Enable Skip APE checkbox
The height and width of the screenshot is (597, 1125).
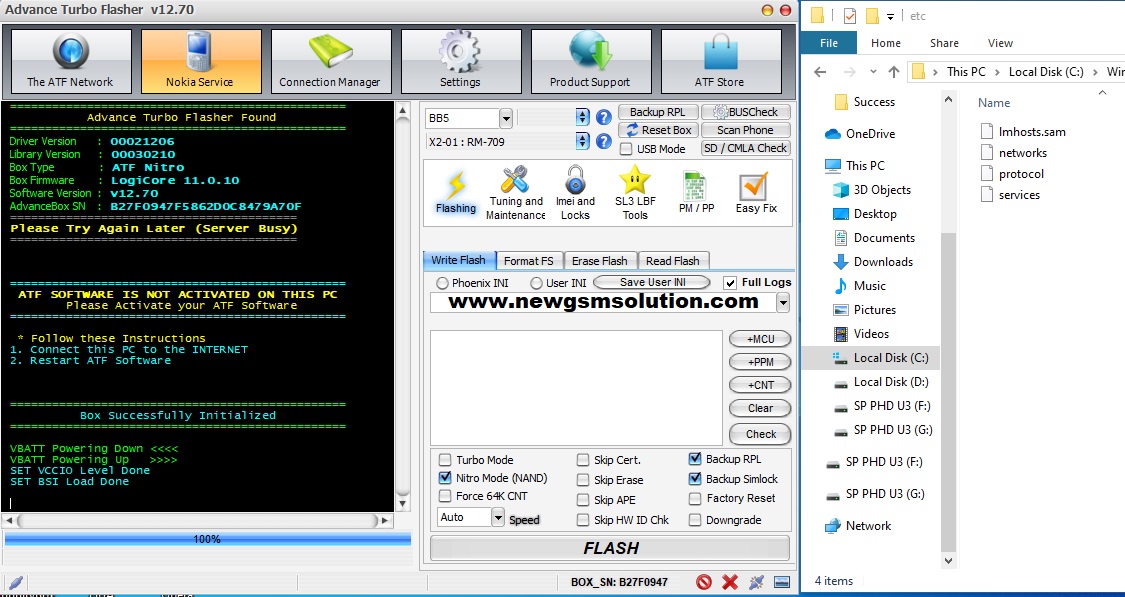coord(583,500)
